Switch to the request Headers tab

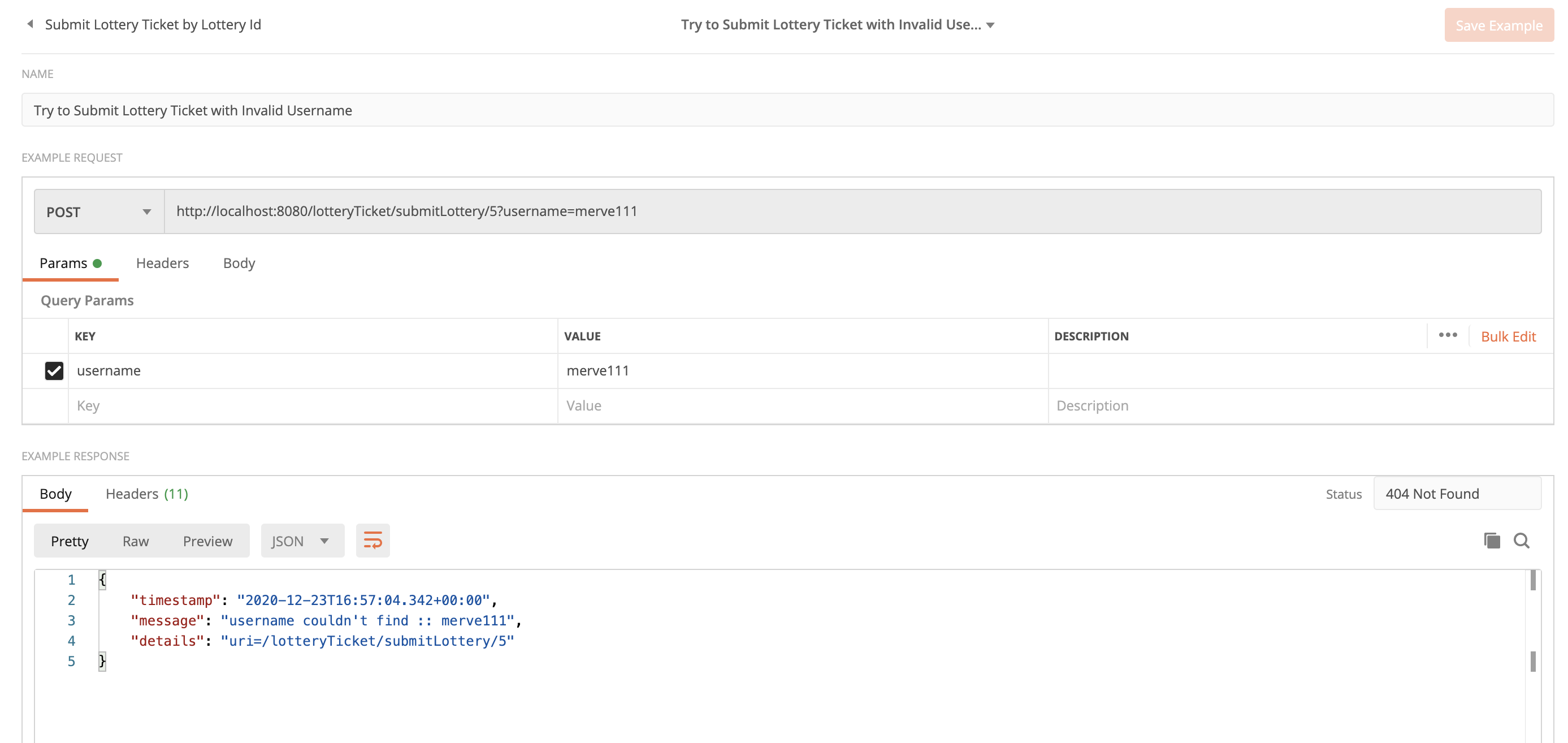[x=163, y=263]
